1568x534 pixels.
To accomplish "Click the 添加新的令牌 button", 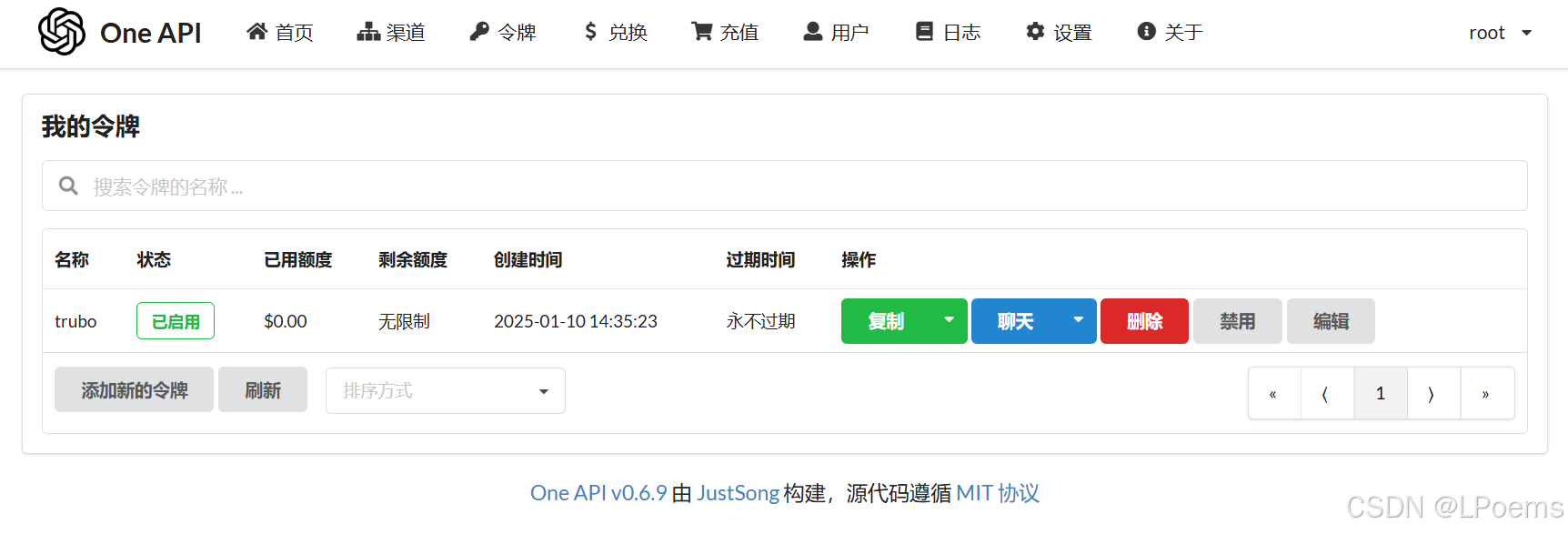I will point(134,389).
